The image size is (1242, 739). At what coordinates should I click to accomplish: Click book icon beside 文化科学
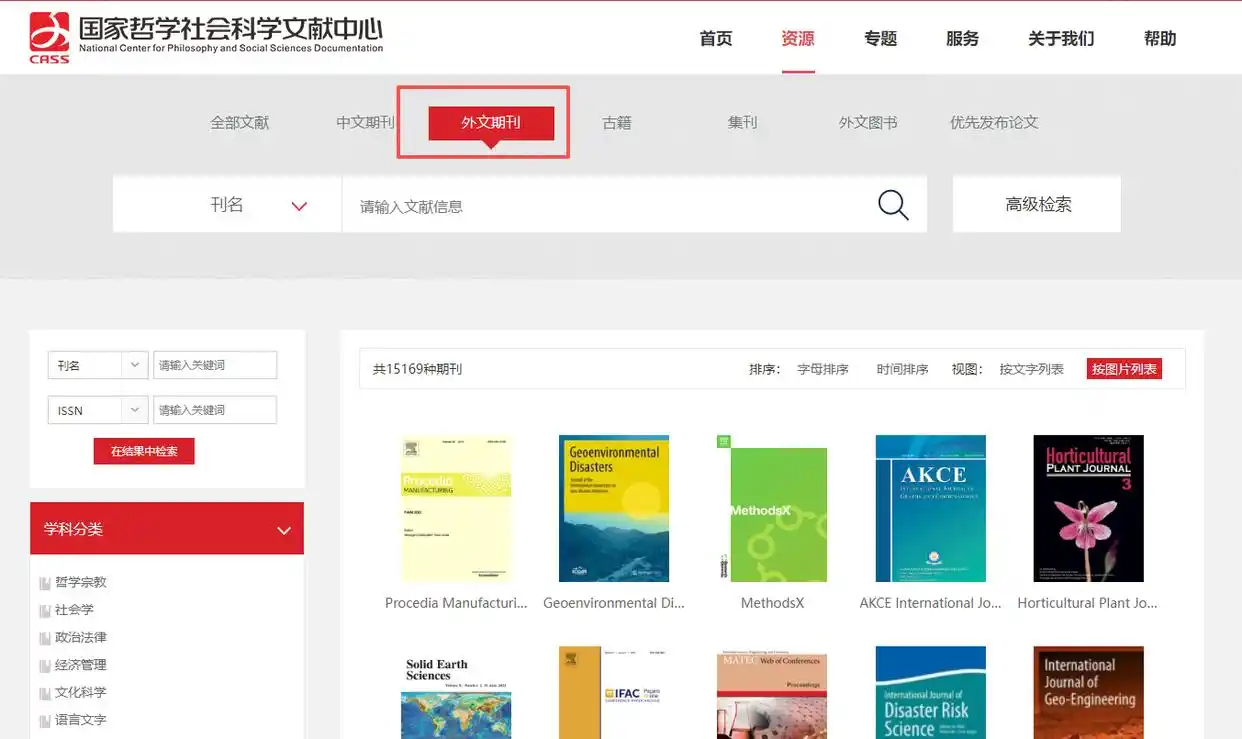[44, 693]
